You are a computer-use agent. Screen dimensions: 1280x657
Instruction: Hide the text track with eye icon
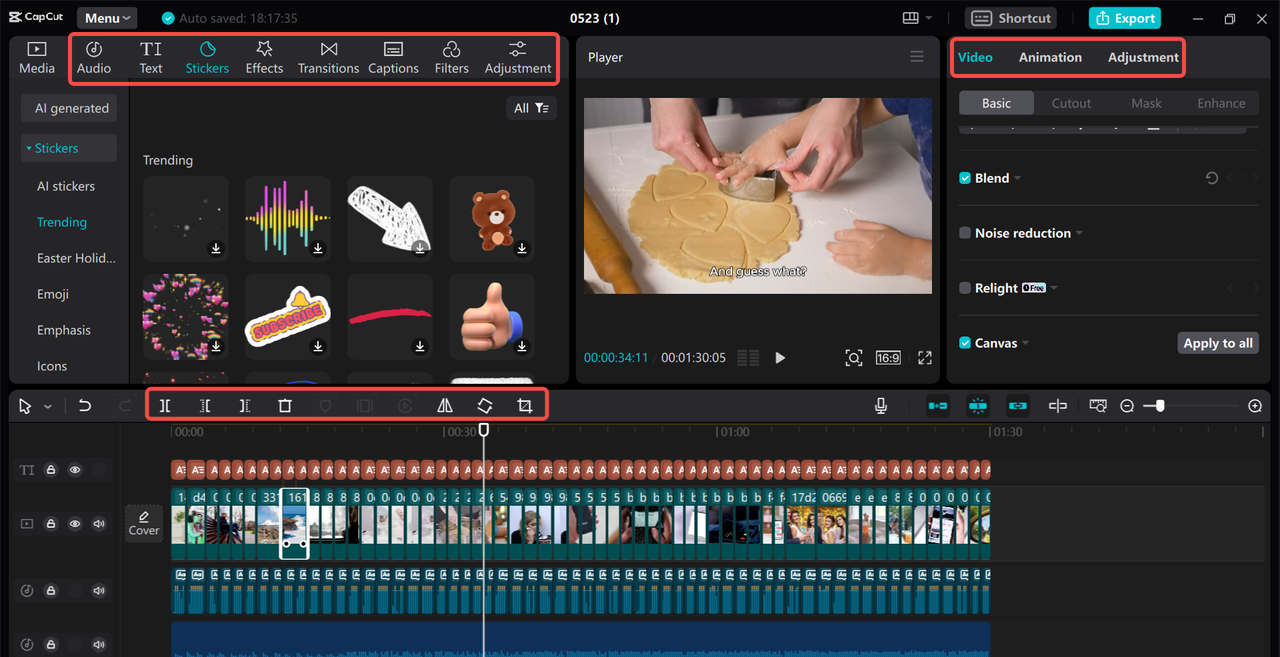75,470
